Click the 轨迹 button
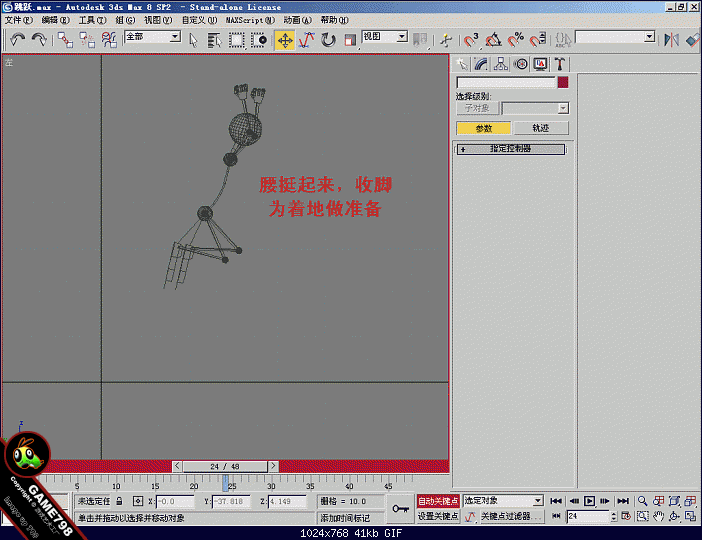The image size is (702, 540). [541, 128]
